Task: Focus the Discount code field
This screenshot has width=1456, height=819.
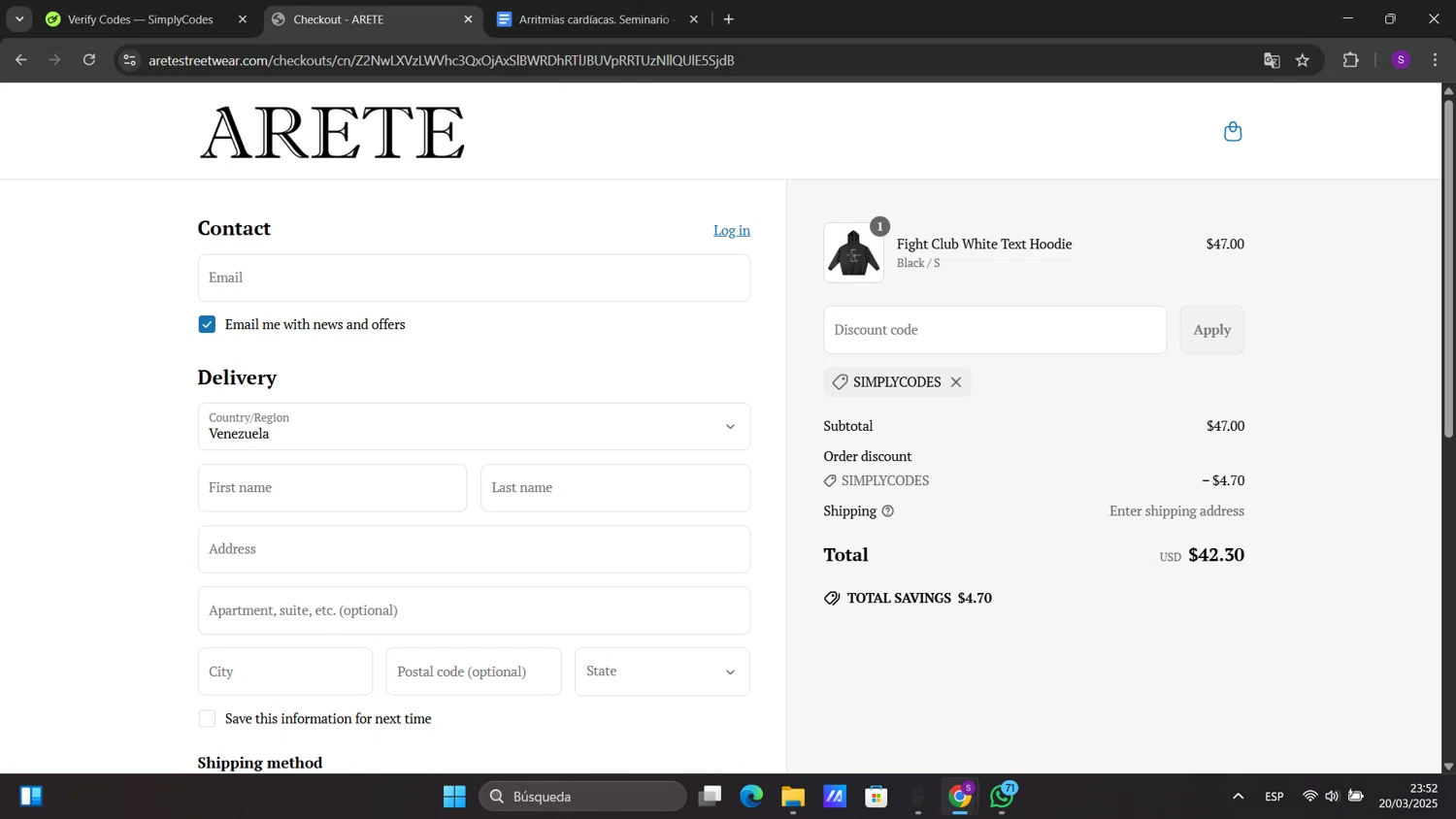Action: [995, 330]
